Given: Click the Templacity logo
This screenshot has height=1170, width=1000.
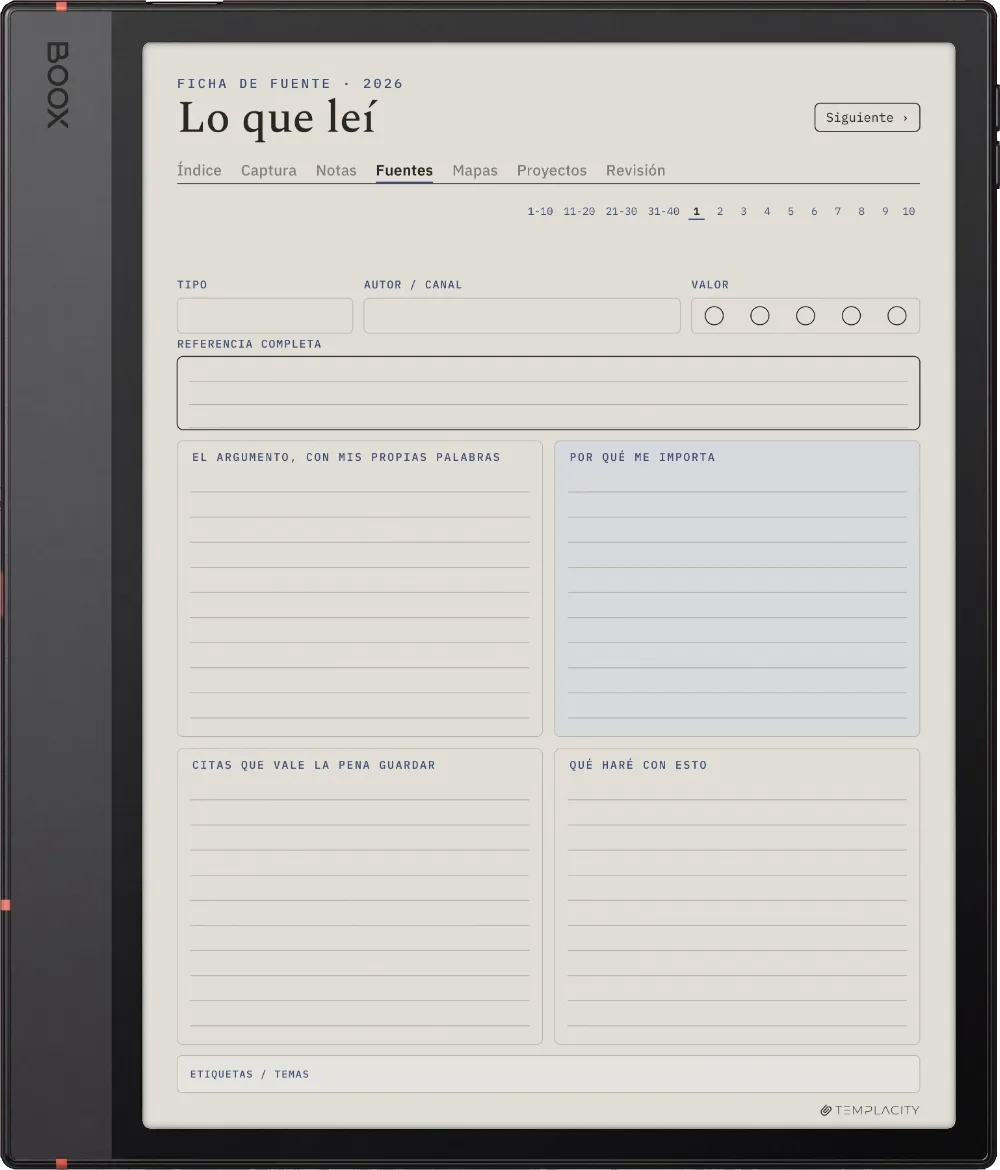Looking at the screenshot, I should tap(869, 1110).
